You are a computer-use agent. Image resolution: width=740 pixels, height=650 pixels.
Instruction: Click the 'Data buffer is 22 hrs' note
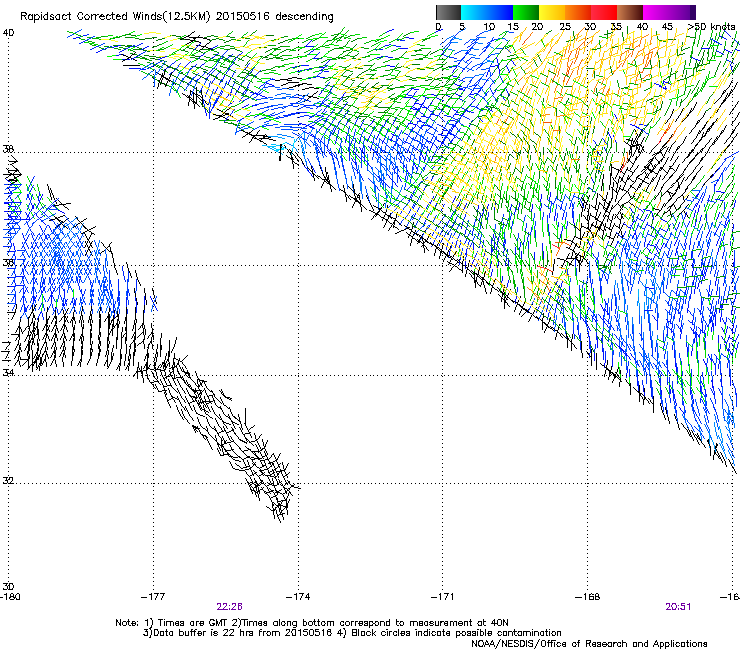tap(352, 633)
